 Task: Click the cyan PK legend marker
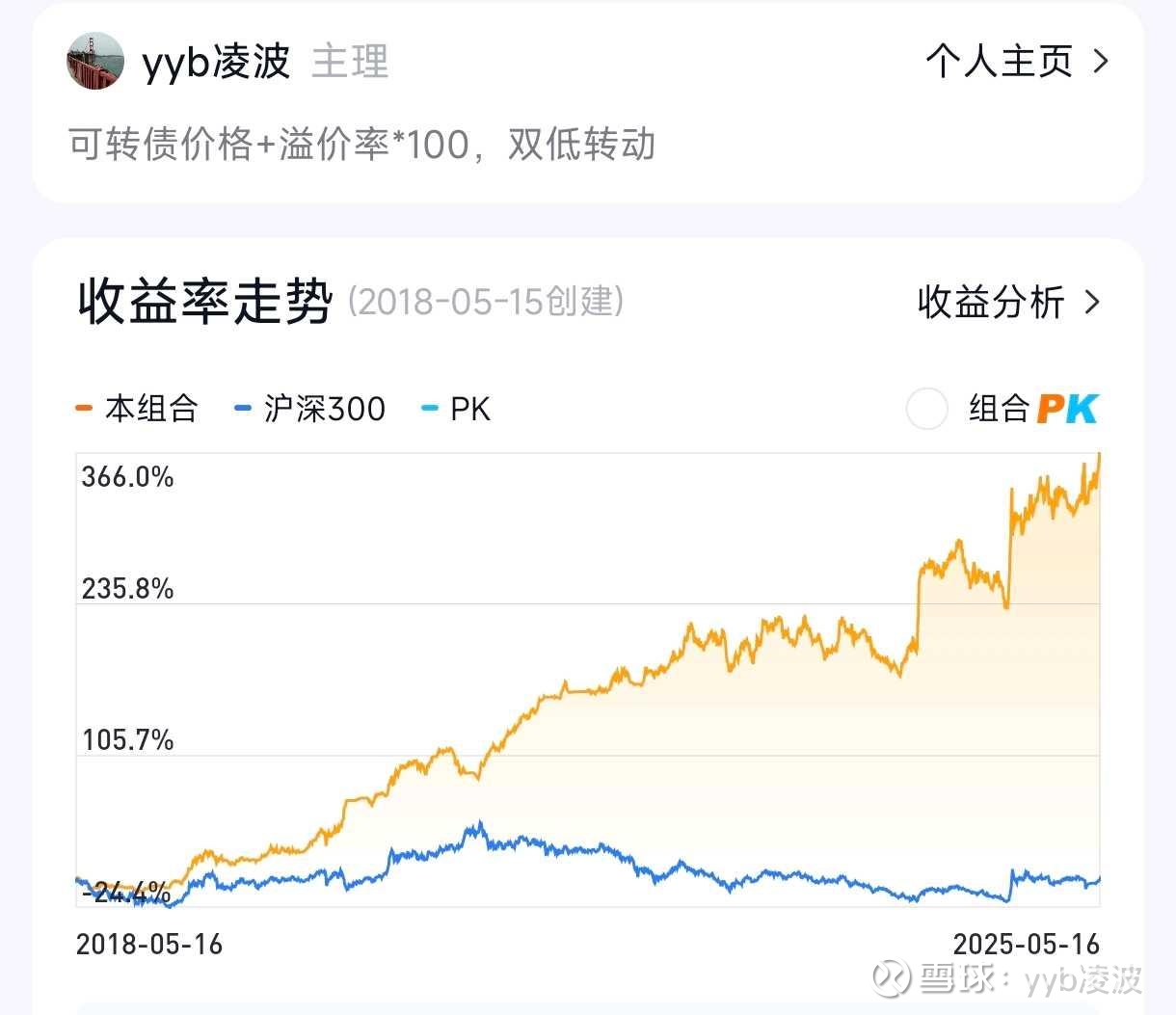(x=431, y=408)
